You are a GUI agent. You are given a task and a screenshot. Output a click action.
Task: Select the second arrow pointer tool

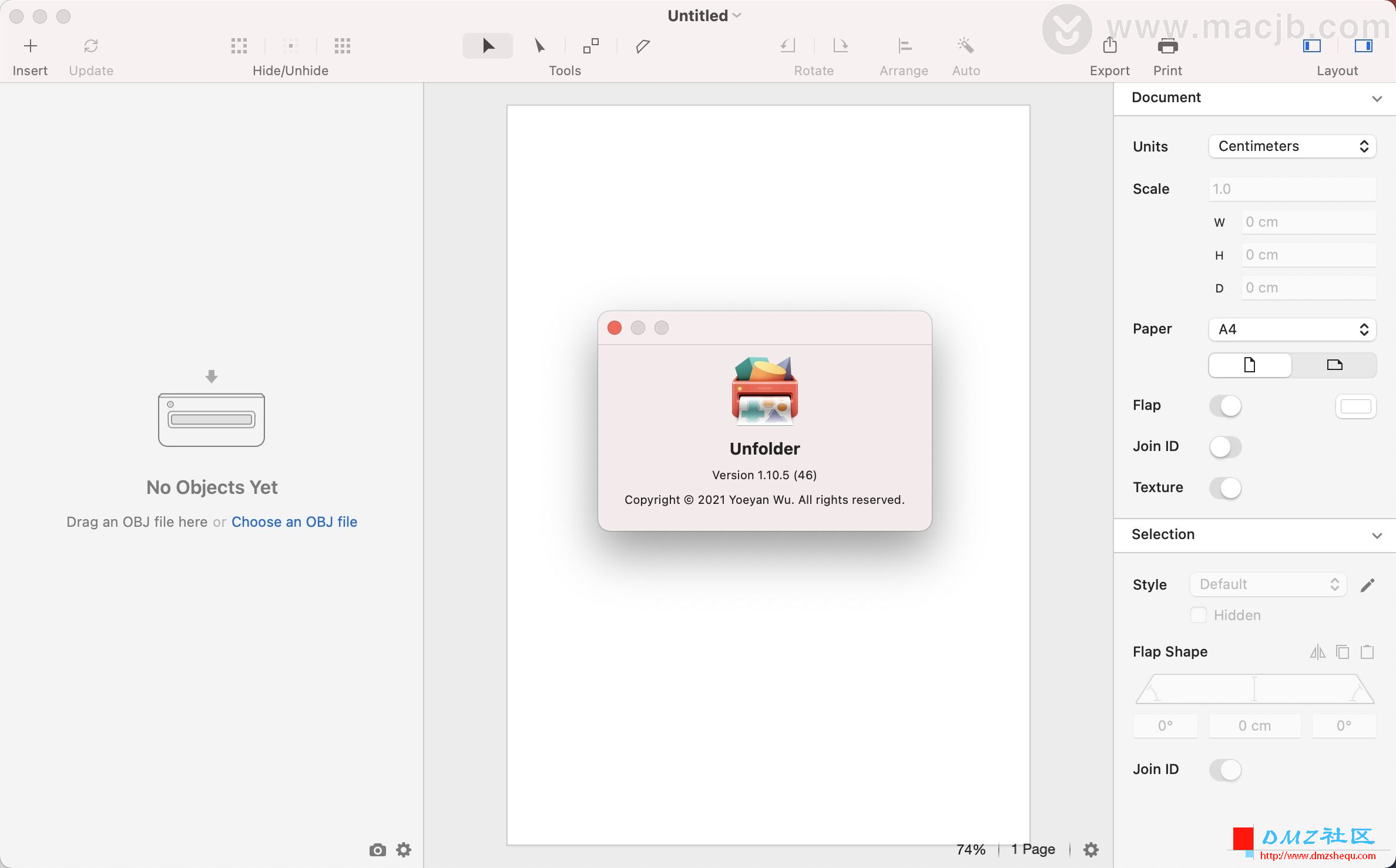[539, 46]
